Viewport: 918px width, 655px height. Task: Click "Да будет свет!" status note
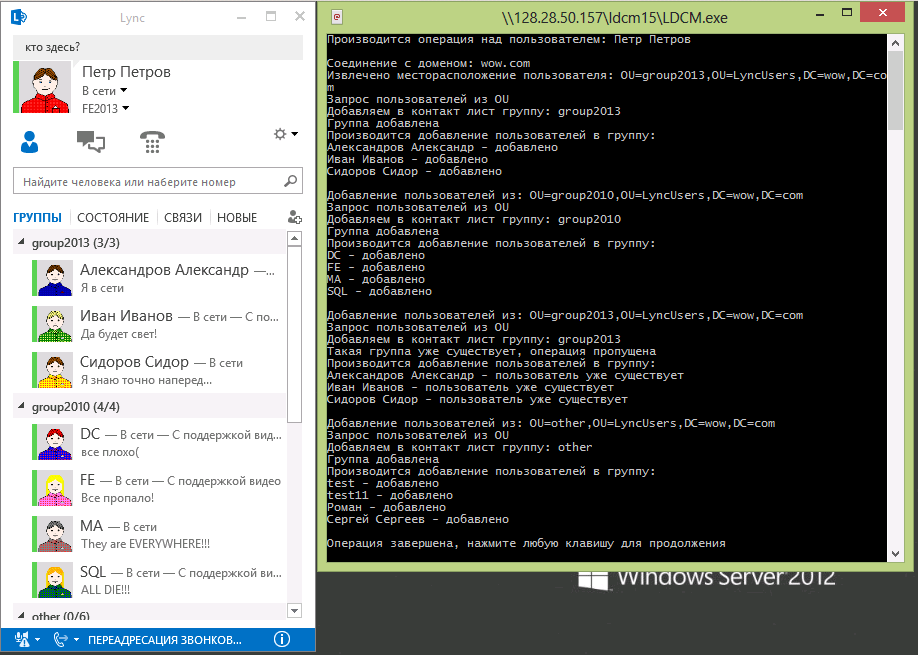click(x=119, y=334)
